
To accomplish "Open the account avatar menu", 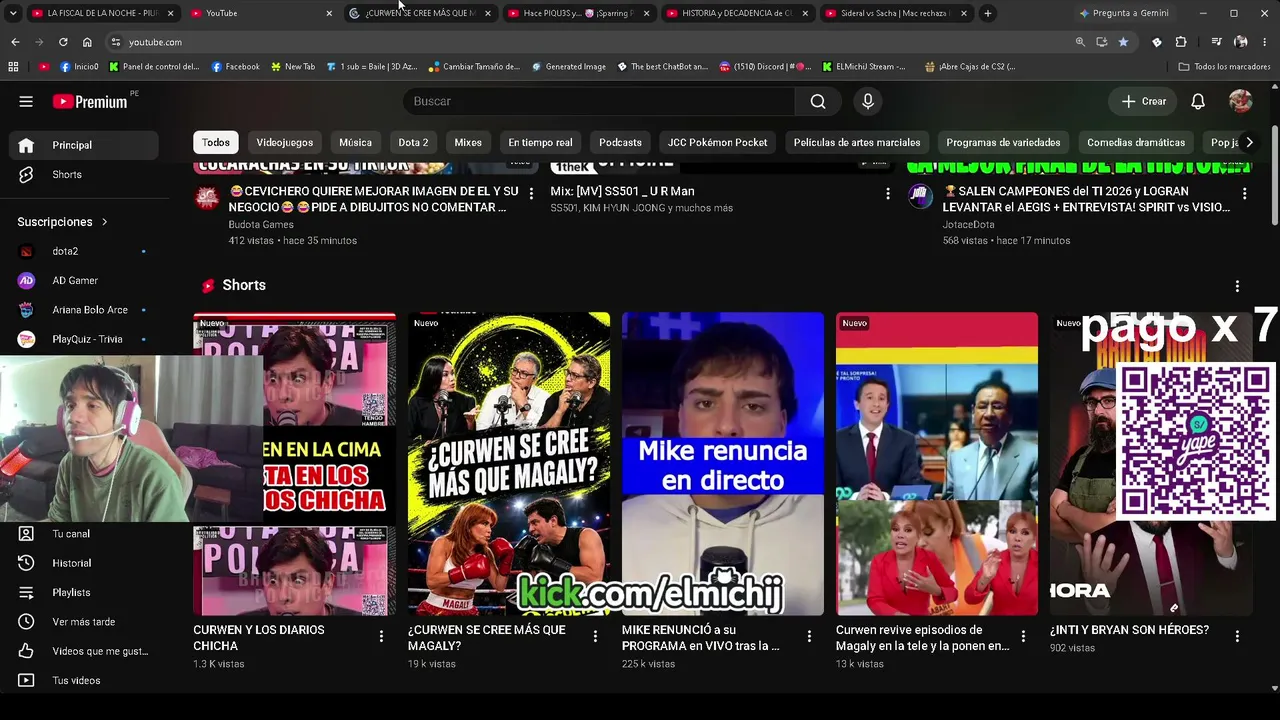I will point(1241,101).
